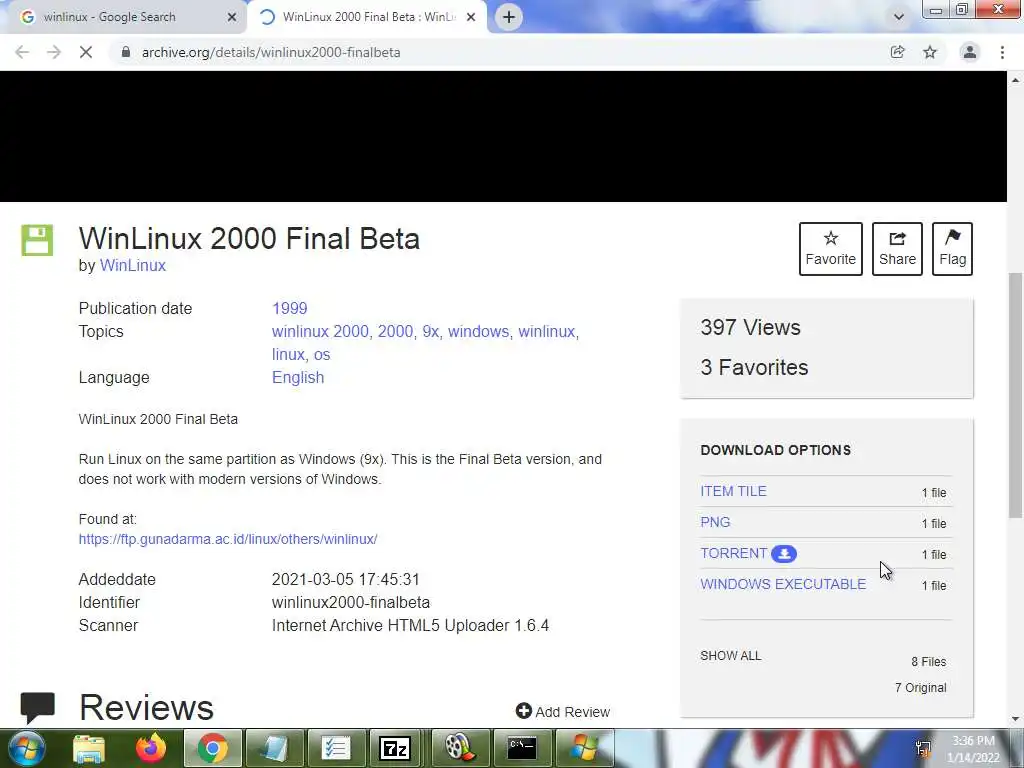Open Firefox from the taskbar
1024x768 pixels.
(151, 748)
